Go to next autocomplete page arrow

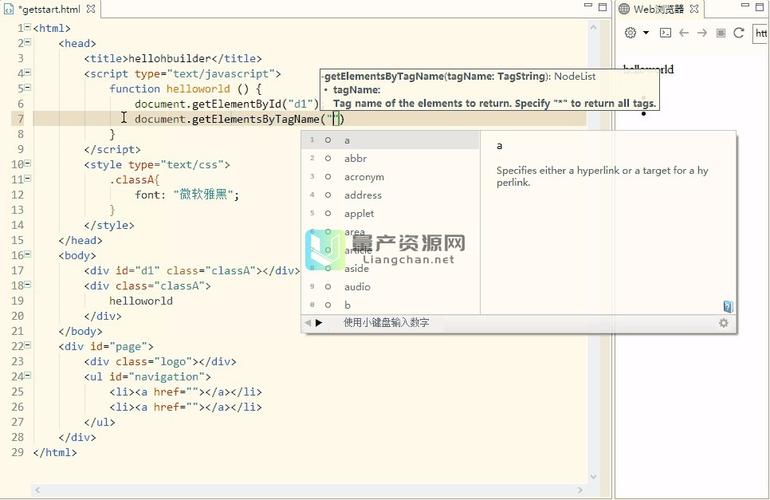(319, 323)
